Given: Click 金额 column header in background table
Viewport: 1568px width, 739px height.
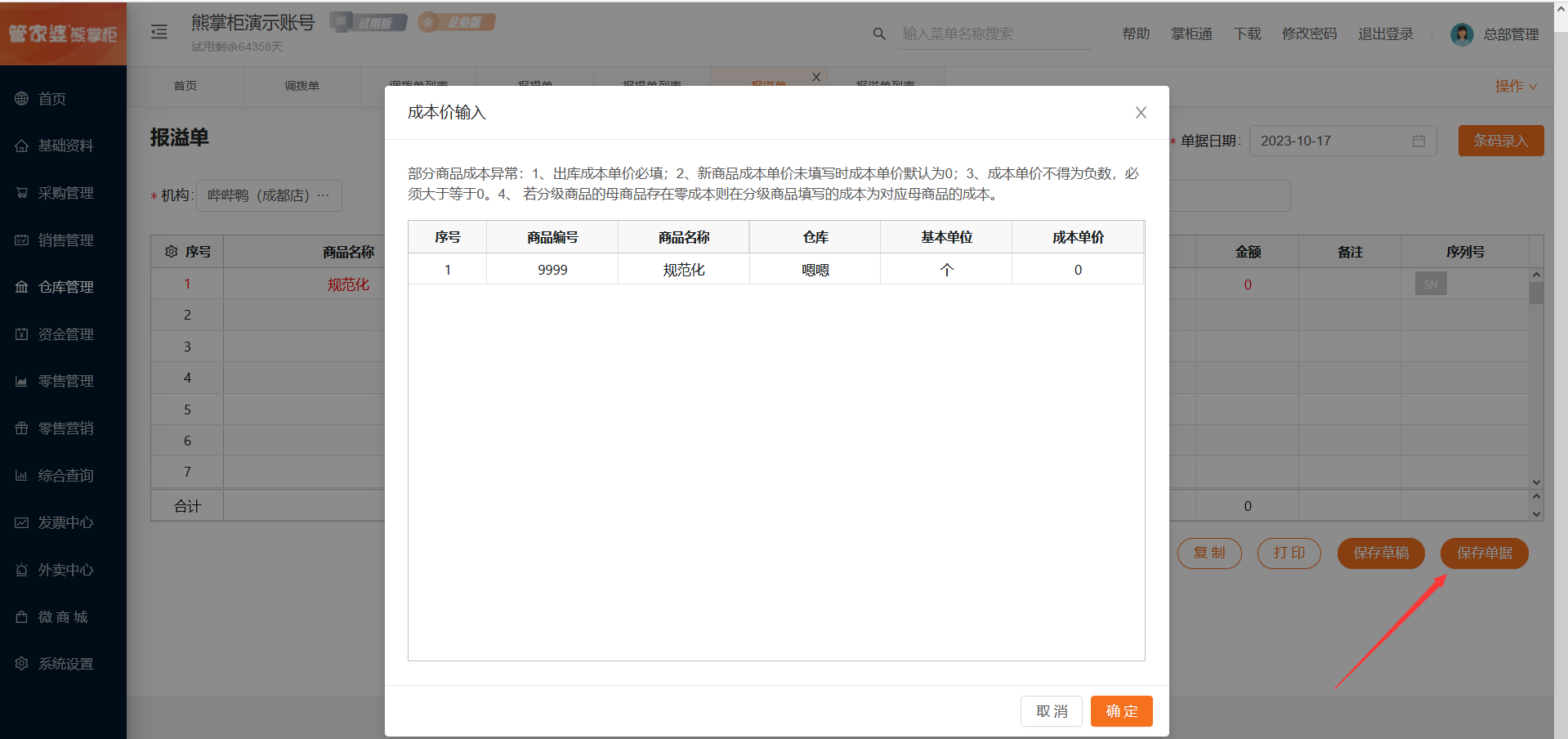Looking at the screenshot, I should 1248,252.
